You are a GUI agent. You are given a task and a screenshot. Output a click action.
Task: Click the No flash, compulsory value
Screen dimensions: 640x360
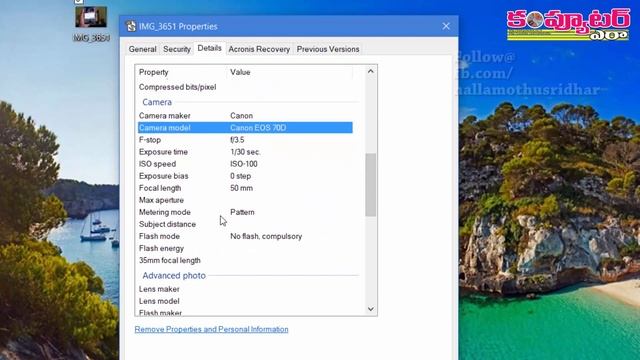click(266, 236)
